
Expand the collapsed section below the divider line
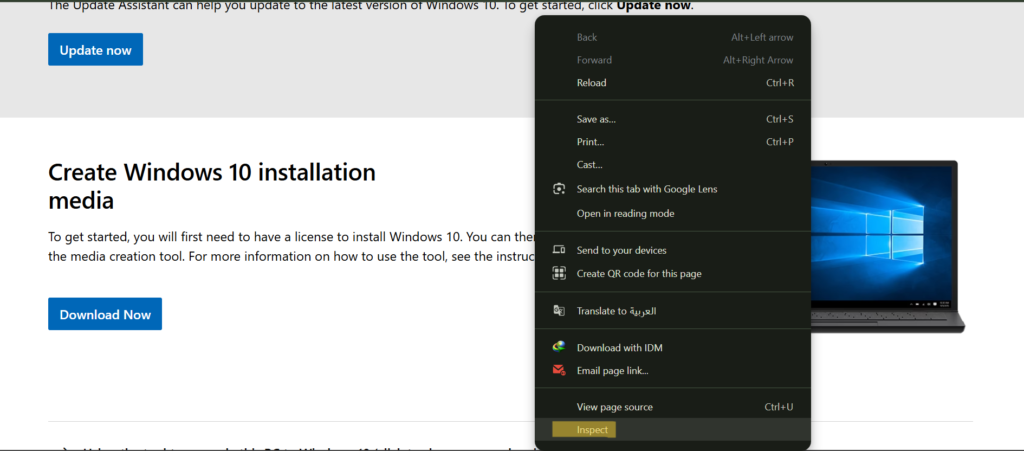point(66,447)
